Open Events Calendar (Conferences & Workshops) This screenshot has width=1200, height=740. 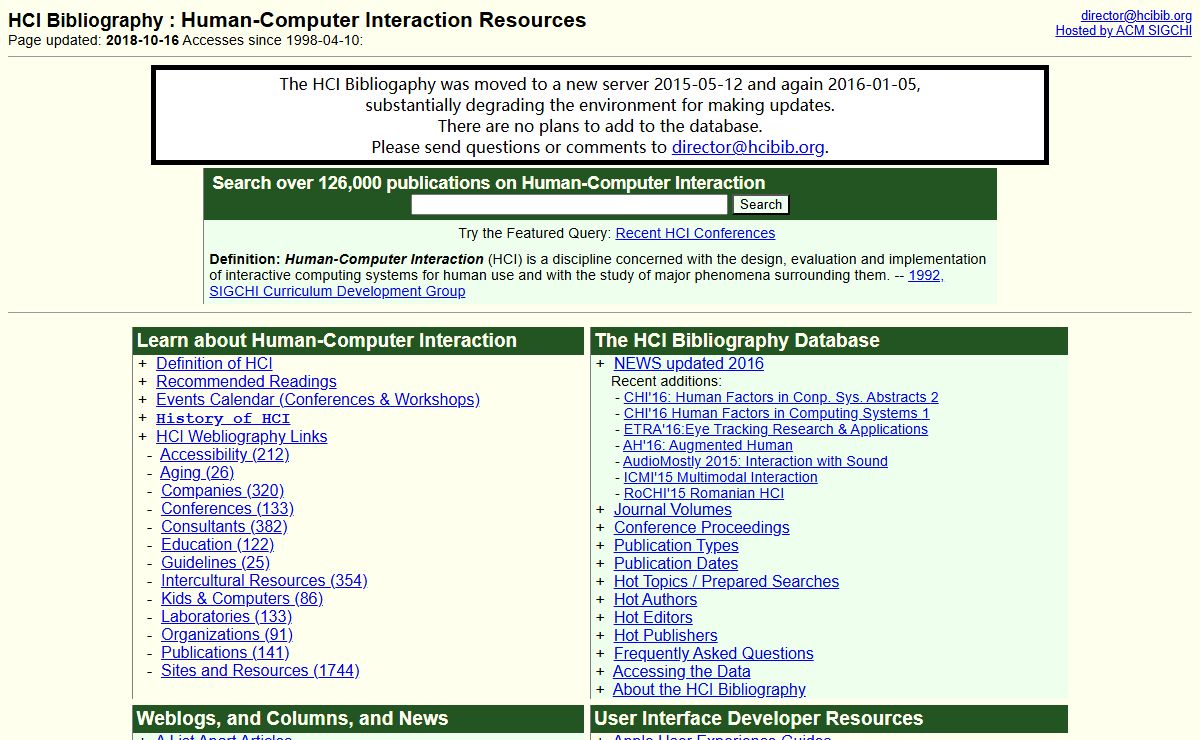tap(318, 400)
